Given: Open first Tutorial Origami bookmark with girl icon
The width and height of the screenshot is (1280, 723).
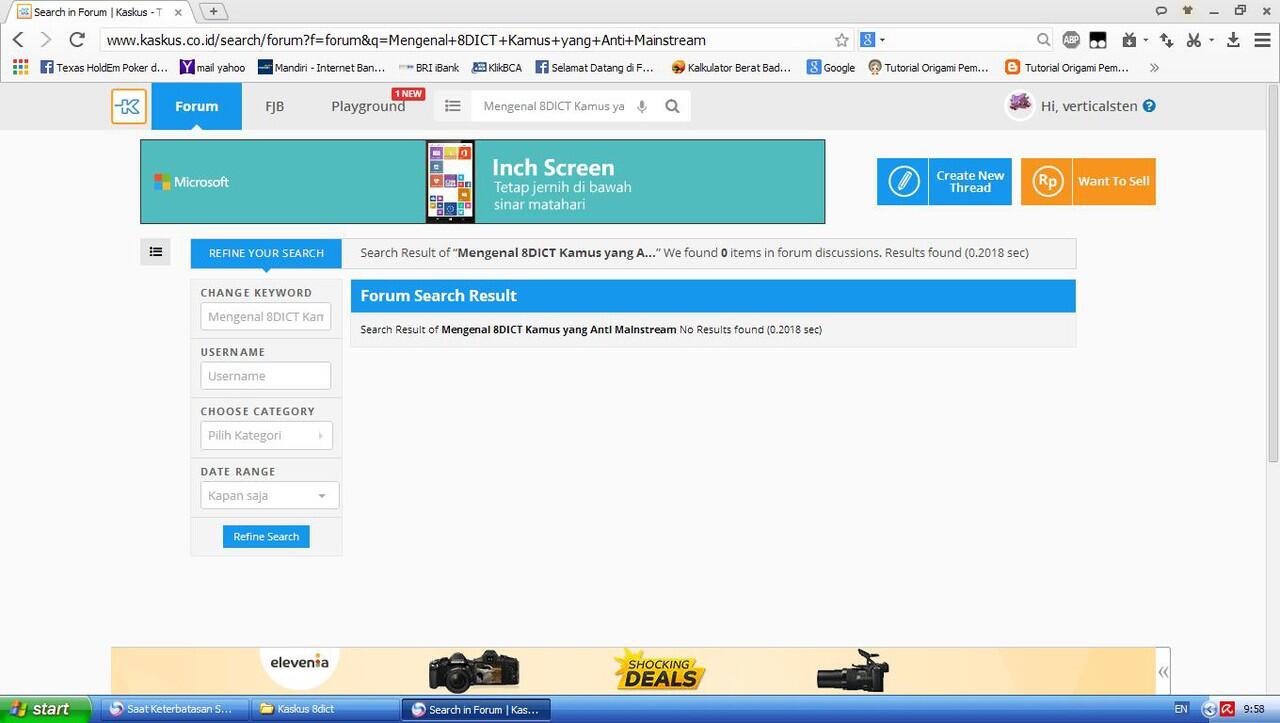Looking at the screenshot, I should tap(928, 67).
